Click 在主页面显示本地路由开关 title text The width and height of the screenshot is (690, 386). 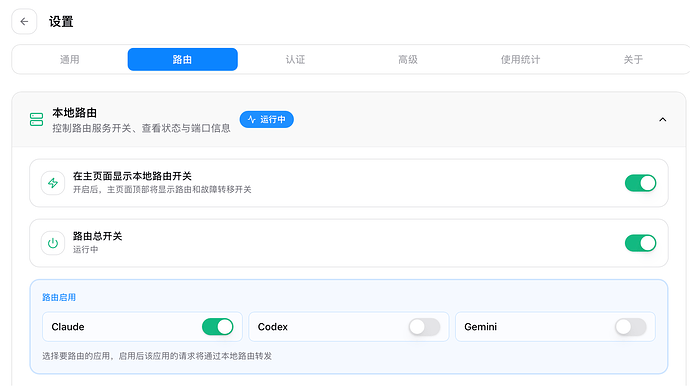132,176
